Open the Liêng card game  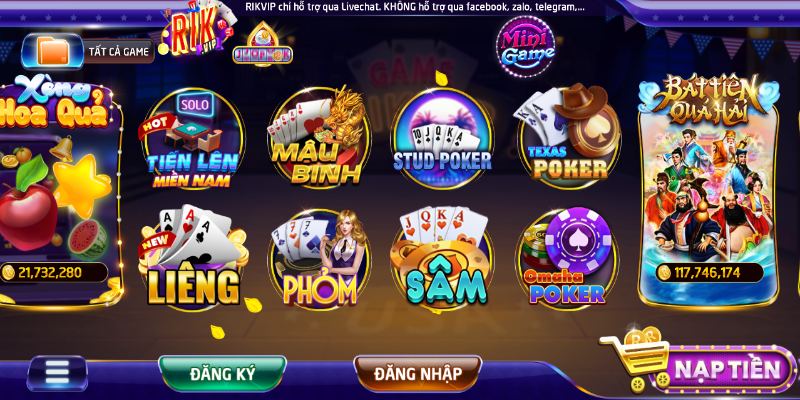click(x=193, y=258)
